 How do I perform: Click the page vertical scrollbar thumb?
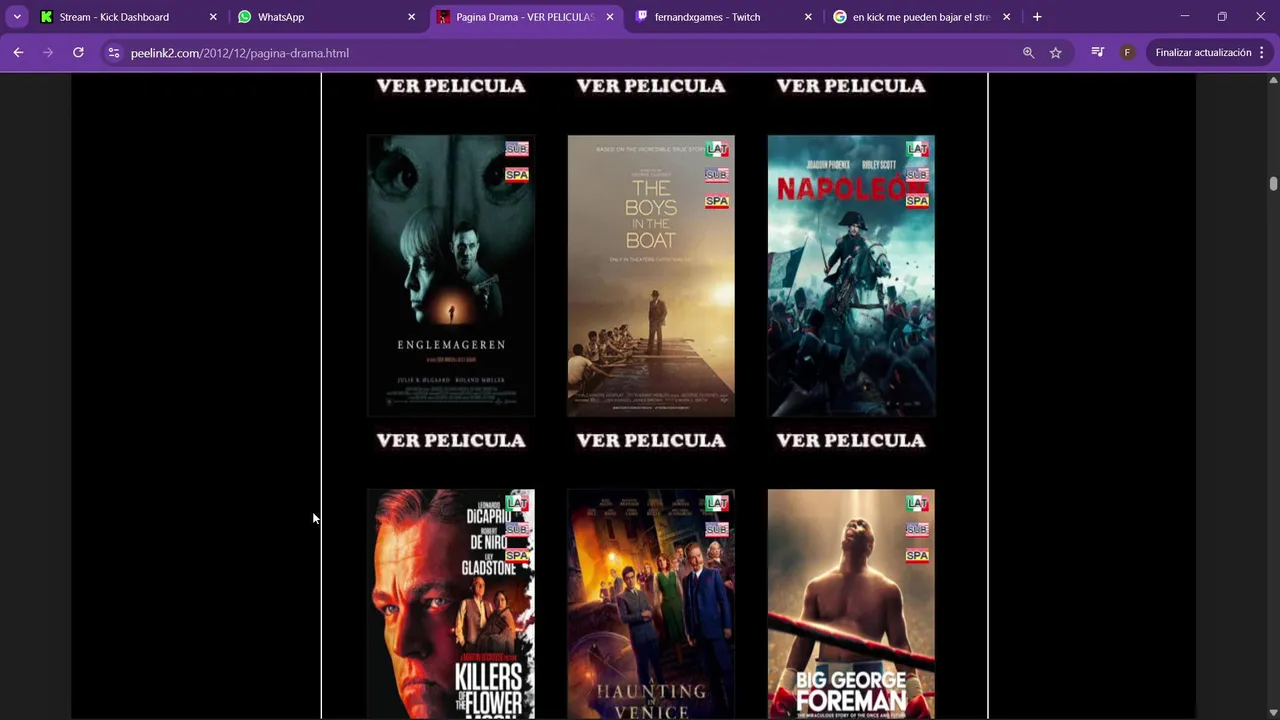[x=1273, y=183]
